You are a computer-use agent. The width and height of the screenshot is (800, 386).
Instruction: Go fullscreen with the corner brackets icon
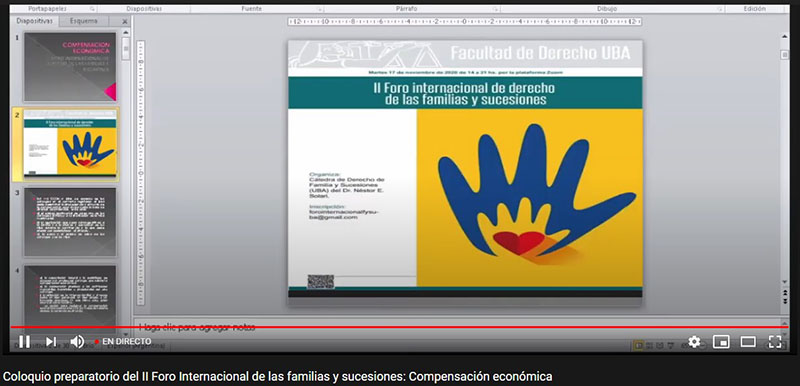click(775, 342)
